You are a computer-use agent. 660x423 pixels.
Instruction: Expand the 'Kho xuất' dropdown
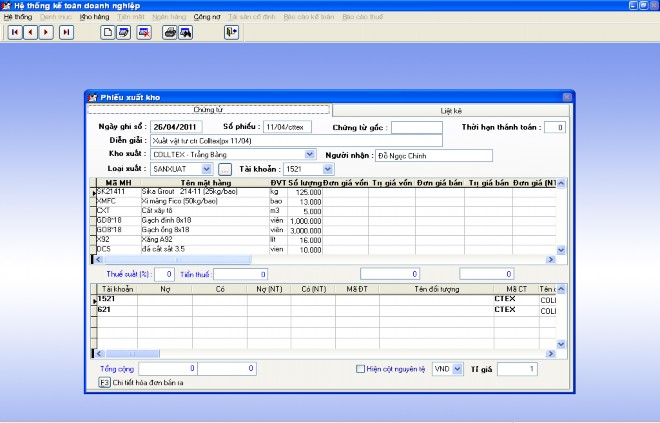(x=309, y=155)
